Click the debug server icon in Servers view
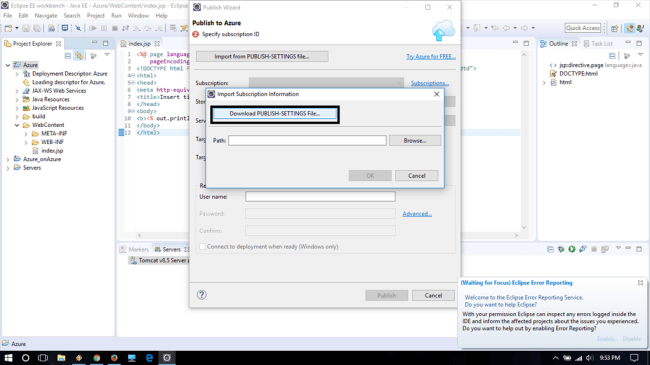 (561, 249)
